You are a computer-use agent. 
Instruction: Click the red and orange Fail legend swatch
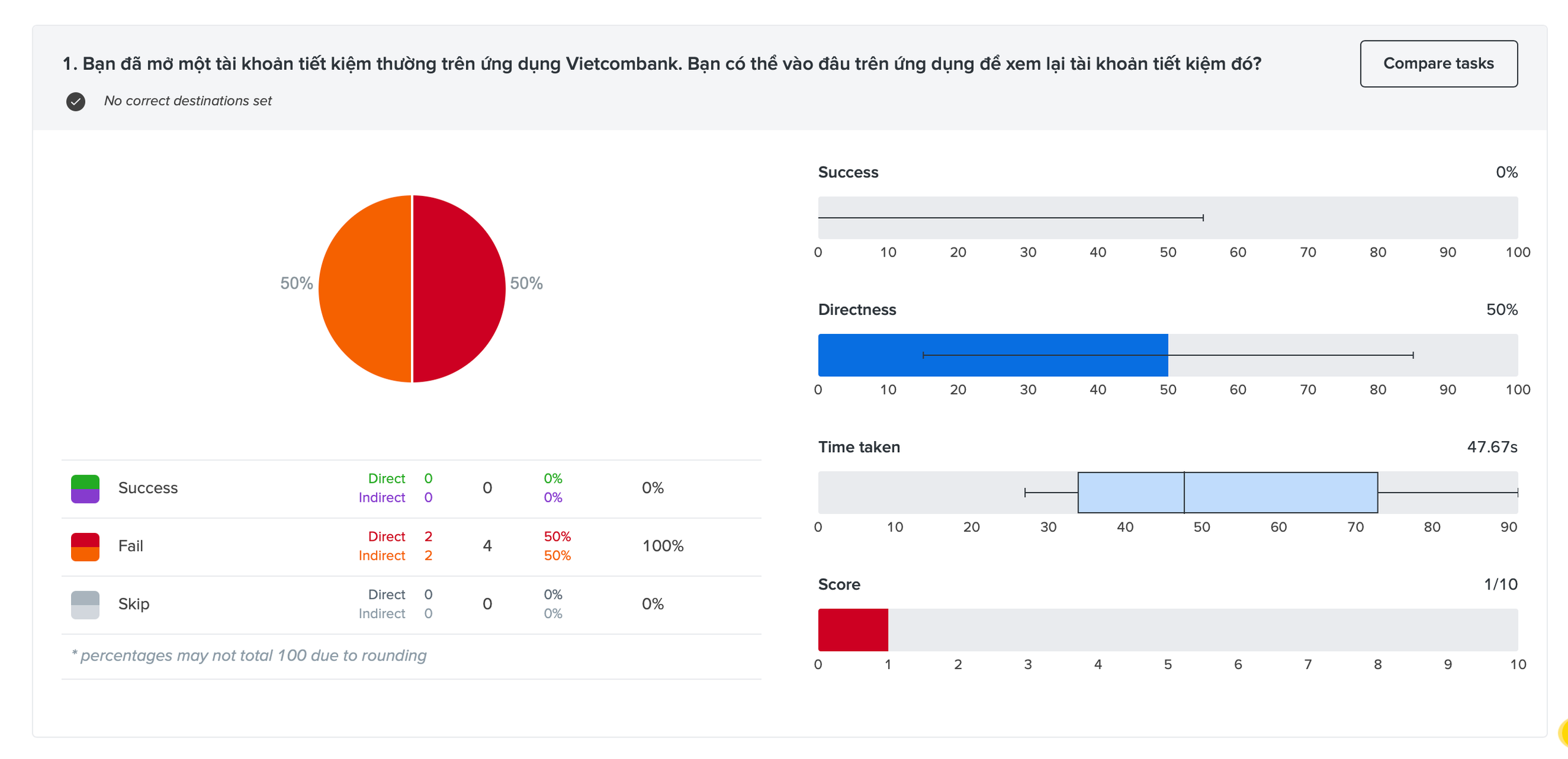point(85,546)
